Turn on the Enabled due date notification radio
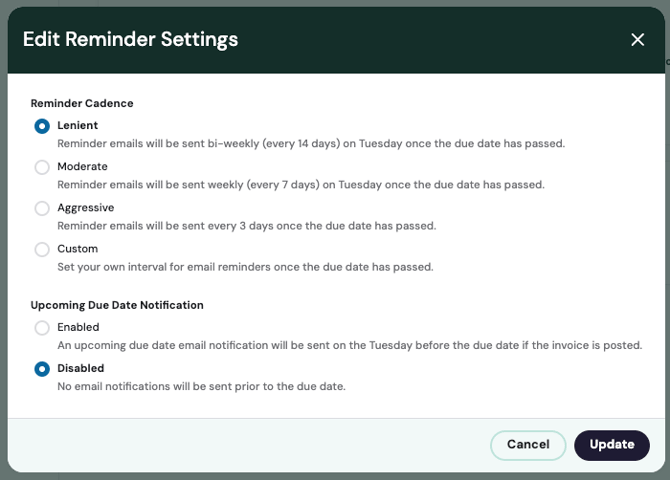This screenshot has width=670, height=480. click(x=42, y=328)
